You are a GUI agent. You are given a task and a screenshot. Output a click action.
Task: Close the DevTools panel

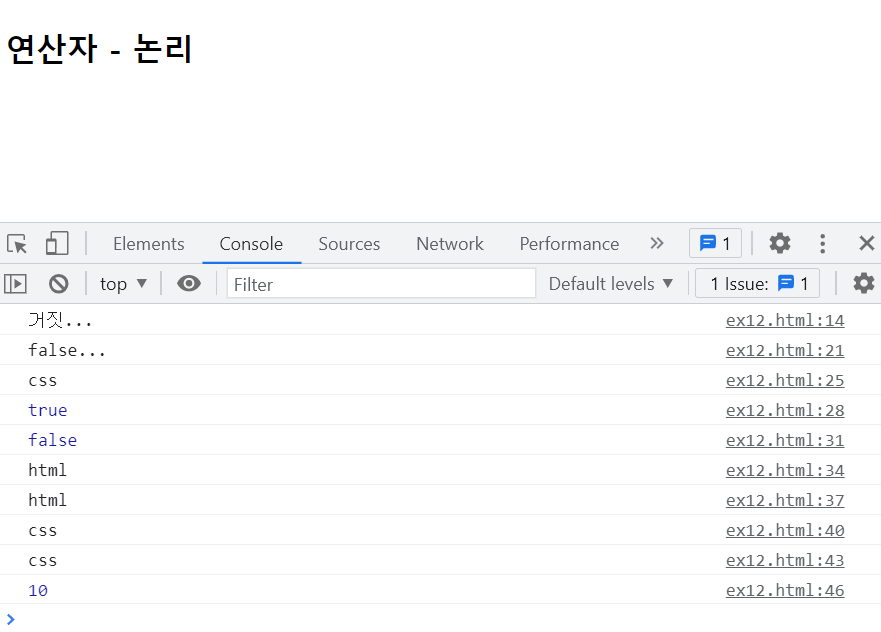pos(867,243)
